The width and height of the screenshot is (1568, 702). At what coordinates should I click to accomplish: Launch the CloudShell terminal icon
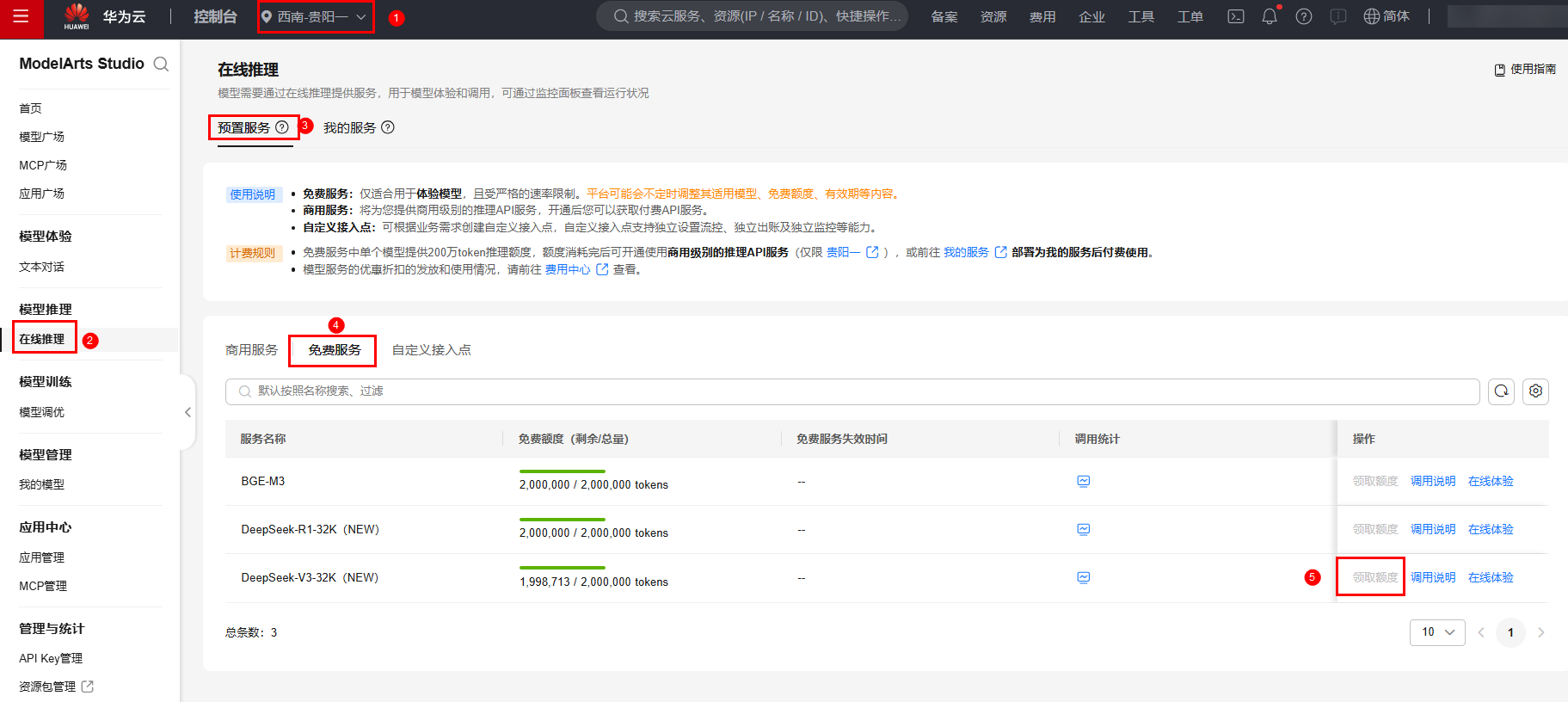point(1236,16)
